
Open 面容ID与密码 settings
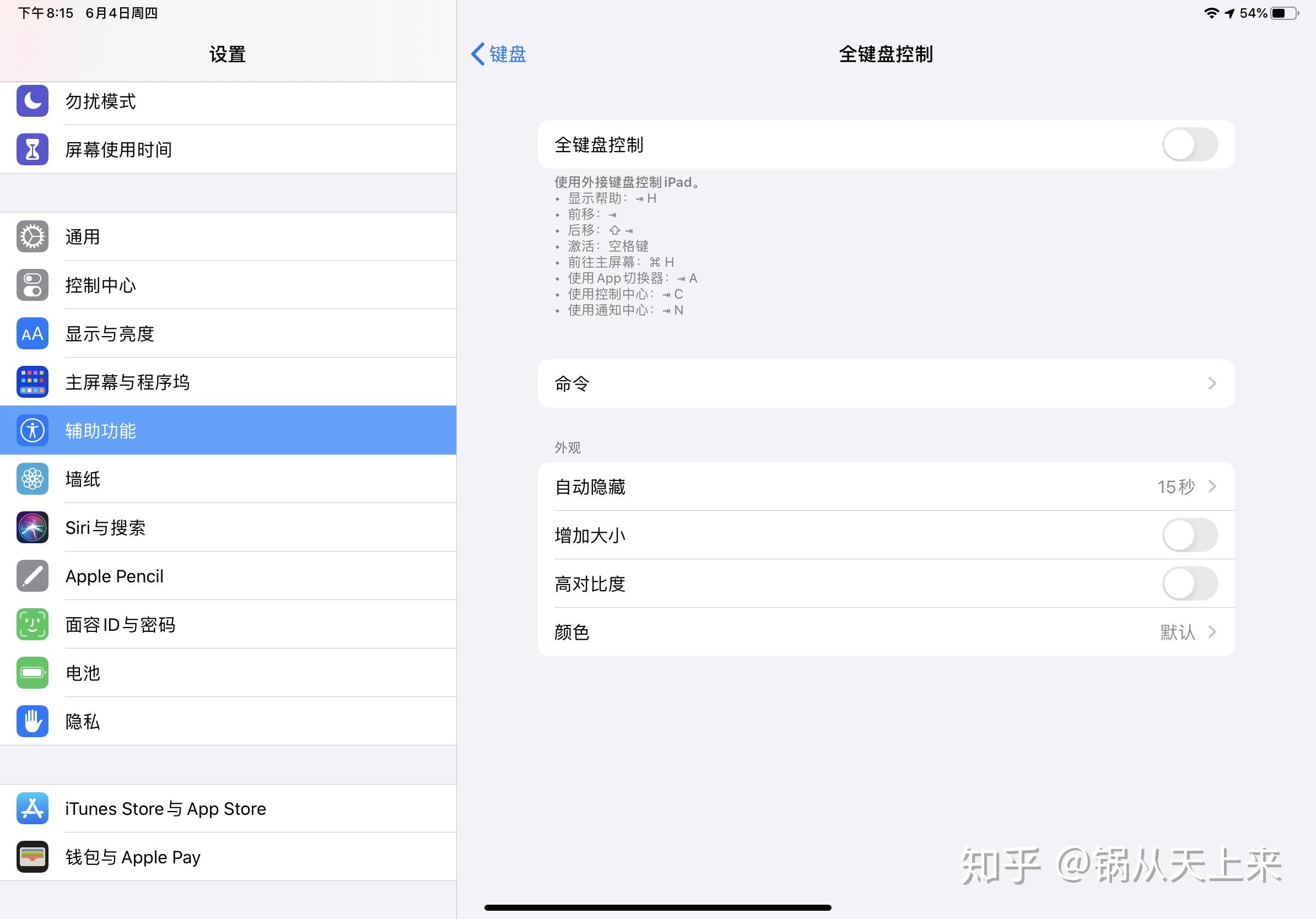pyautogui.click(x=228, y=624)
